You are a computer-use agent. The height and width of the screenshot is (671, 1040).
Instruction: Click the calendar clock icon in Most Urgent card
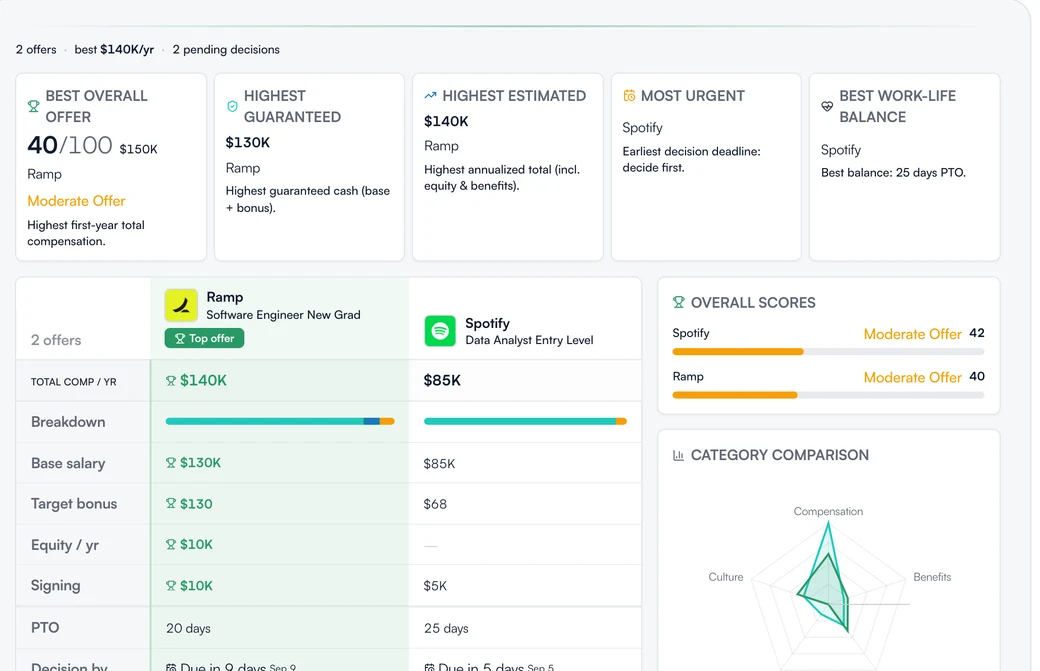pos(629,95)
